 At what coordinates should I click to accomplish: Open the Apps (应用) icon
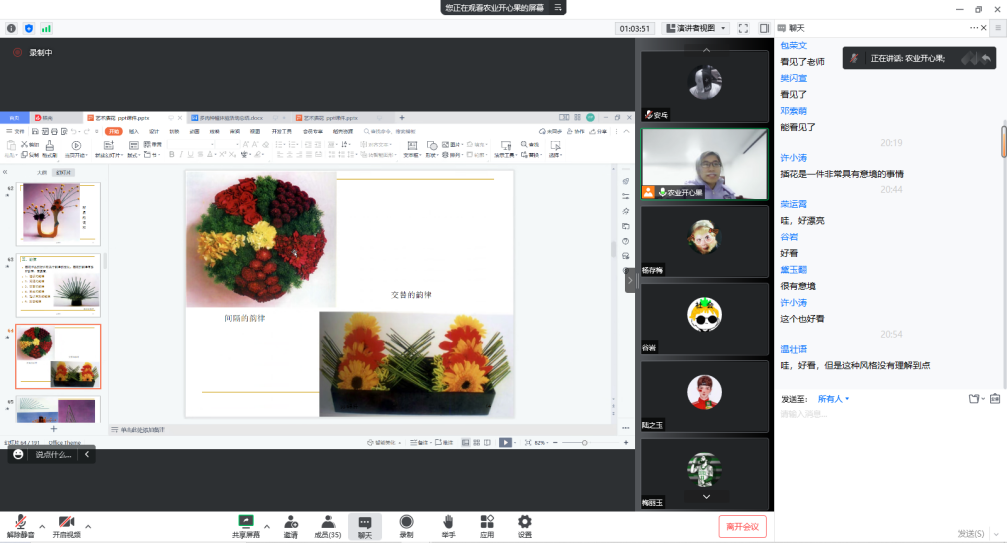pos(487,526)
